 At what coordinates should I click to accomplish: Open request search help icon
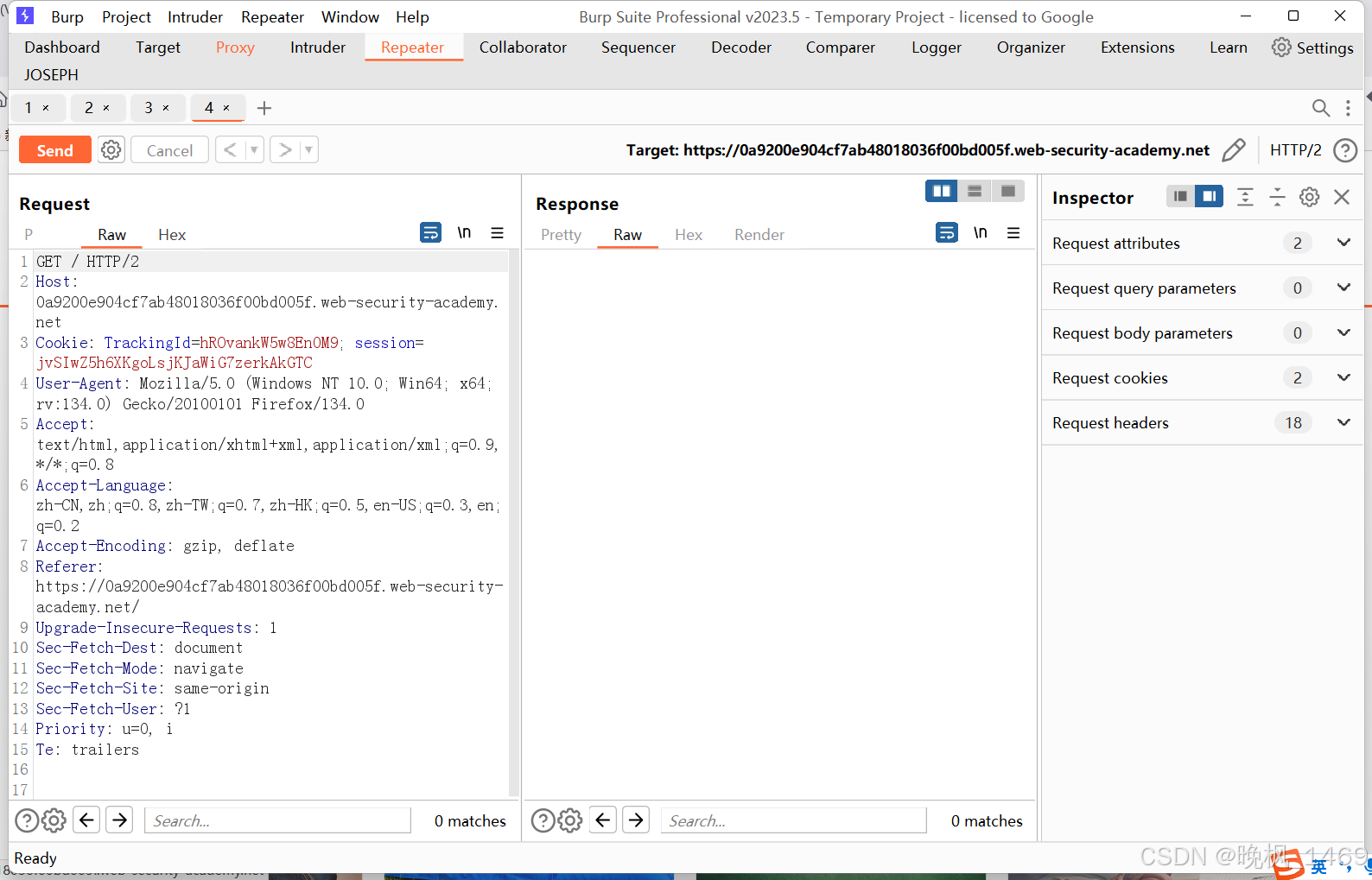pyautogui.click(x=27, y=820)
